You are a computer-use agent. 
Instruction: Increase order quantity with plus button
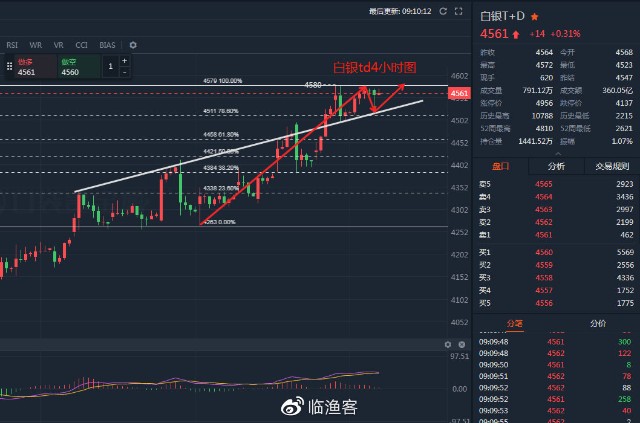124,61
